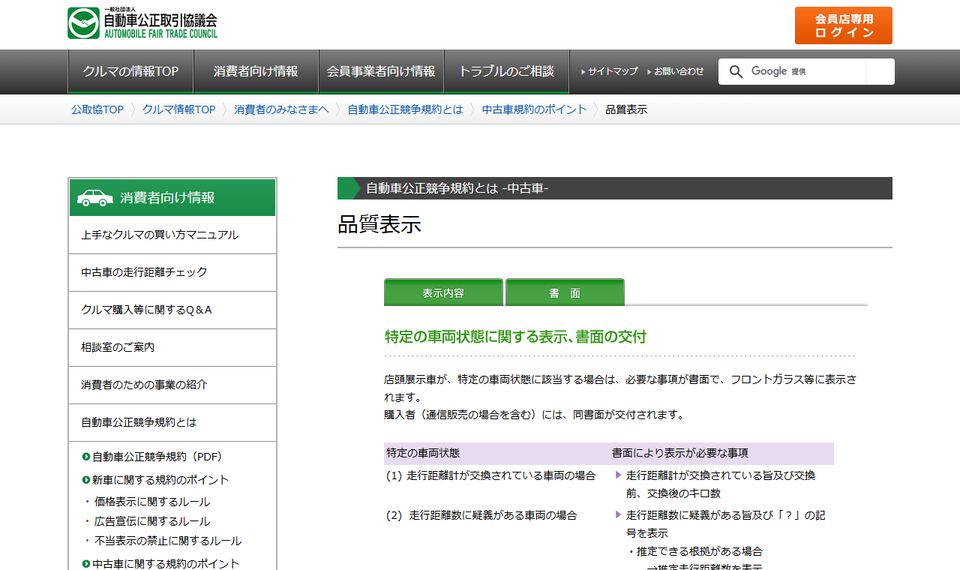
Task: Click 中古車規約のポイント breadcrumb
Action: (x=534, y=110)
